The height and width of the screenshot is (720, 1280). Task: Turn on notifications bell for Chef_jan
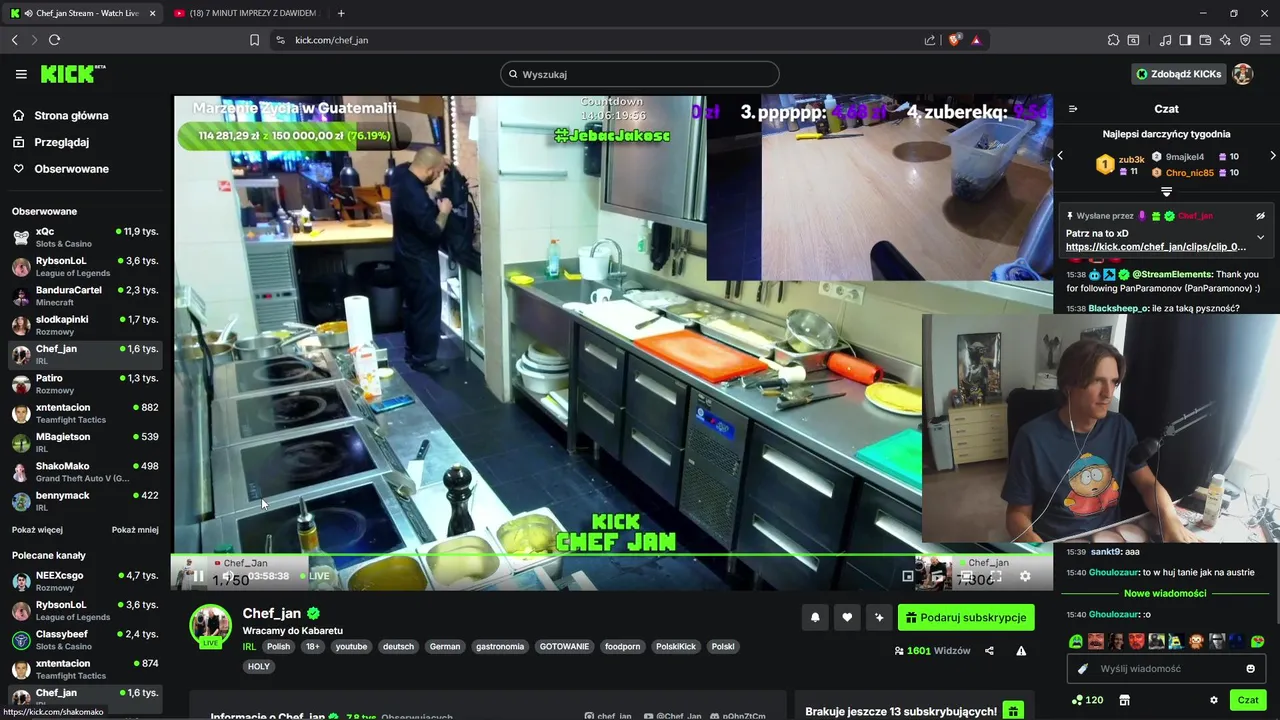click(x=815, y=618)
